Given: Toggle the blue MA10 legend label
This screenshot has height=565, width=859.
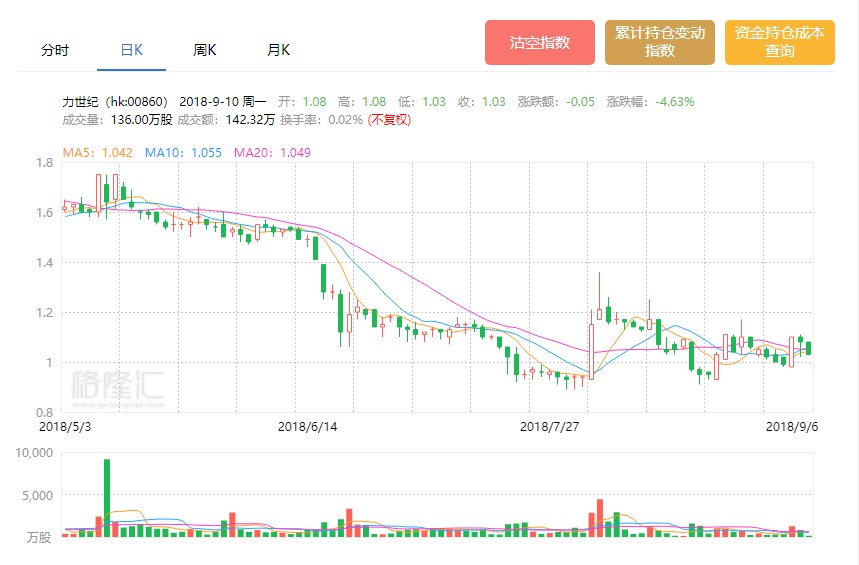Looking at the screenshot, I should (x=183, y=153).
